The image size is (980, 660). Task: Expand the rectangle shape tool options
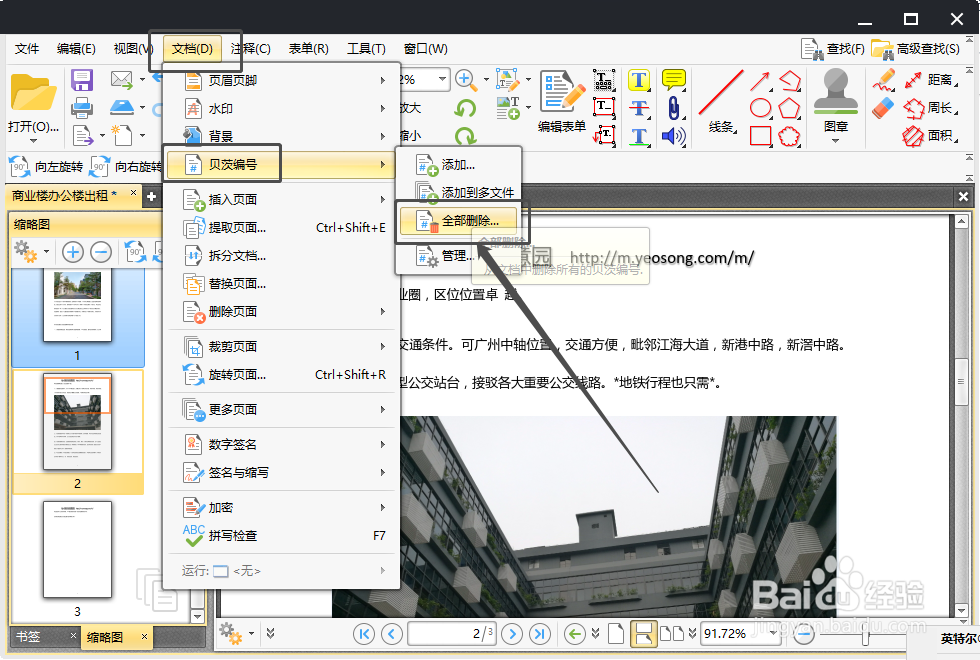pyautogui.click(x=771, y=146)
